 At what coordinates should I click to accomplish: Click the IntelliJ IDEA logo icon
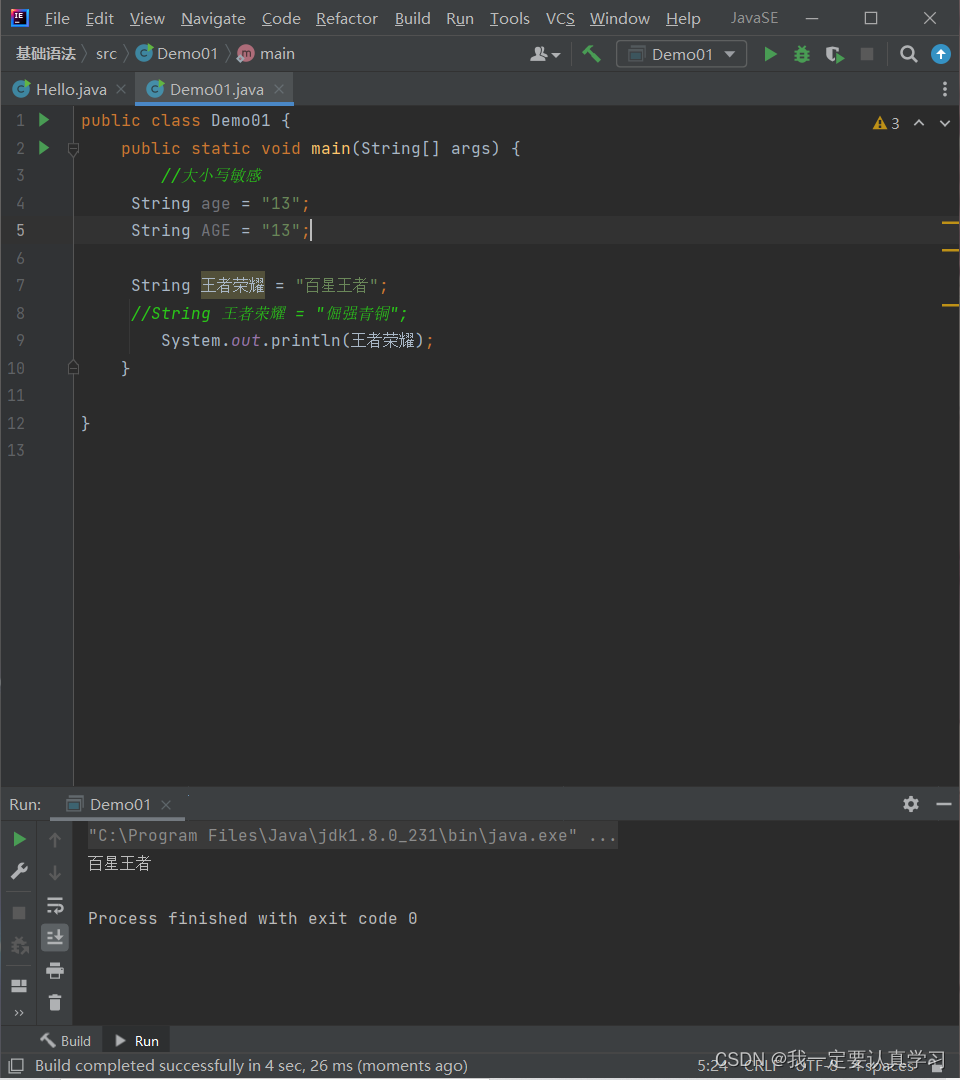point(19,17)
